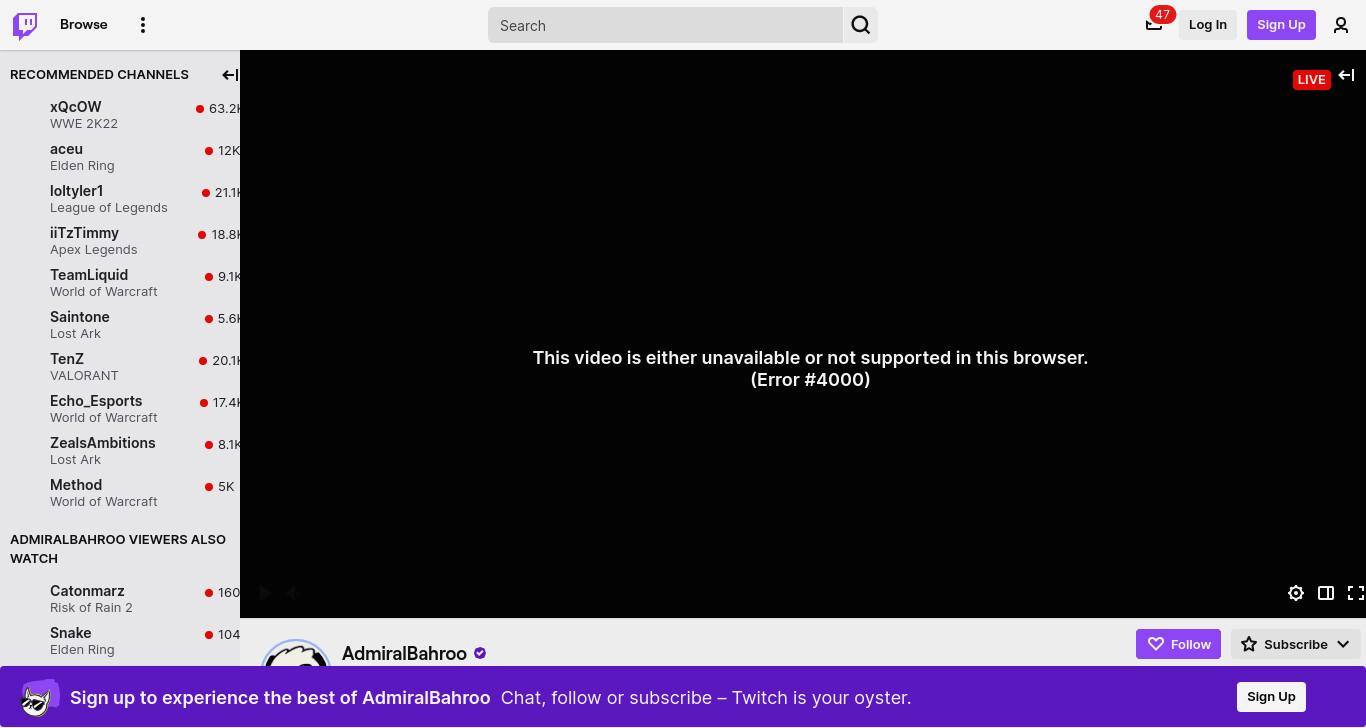Open the notifications inbox with 47 badge
Image resolution: width=1366 pixels, height=728 pixels.
pos(1154,24)
